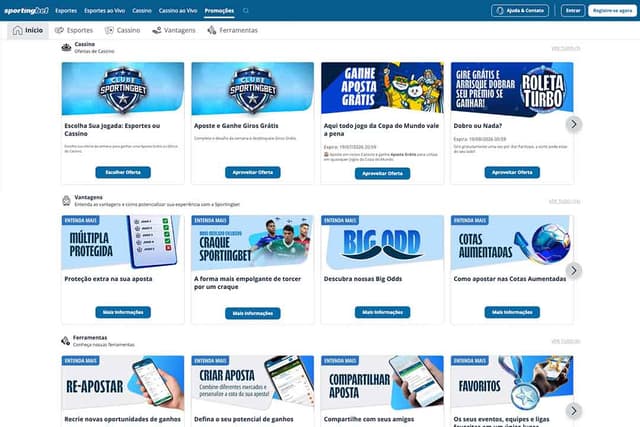Open 'ver tudo' link for Cassino section
Image resolution: width=640 pixels, height=427 pixels.
pyautogui.click(x=566, y=48)
